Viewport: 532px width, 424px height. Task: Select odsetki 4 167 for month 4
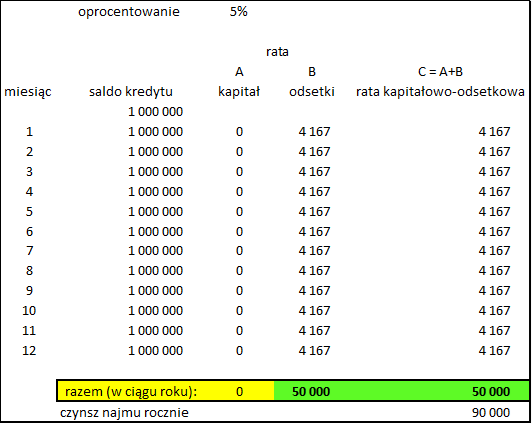pos(315,192)
